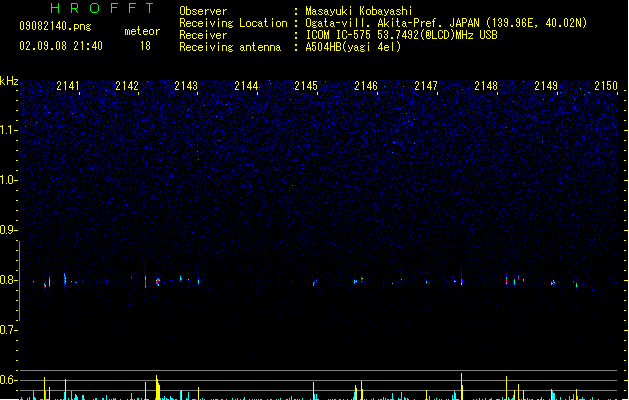Image resolution: width=629 pixels, height=400 pixels.
Task: Click time marker 2144
Action: 246,86
